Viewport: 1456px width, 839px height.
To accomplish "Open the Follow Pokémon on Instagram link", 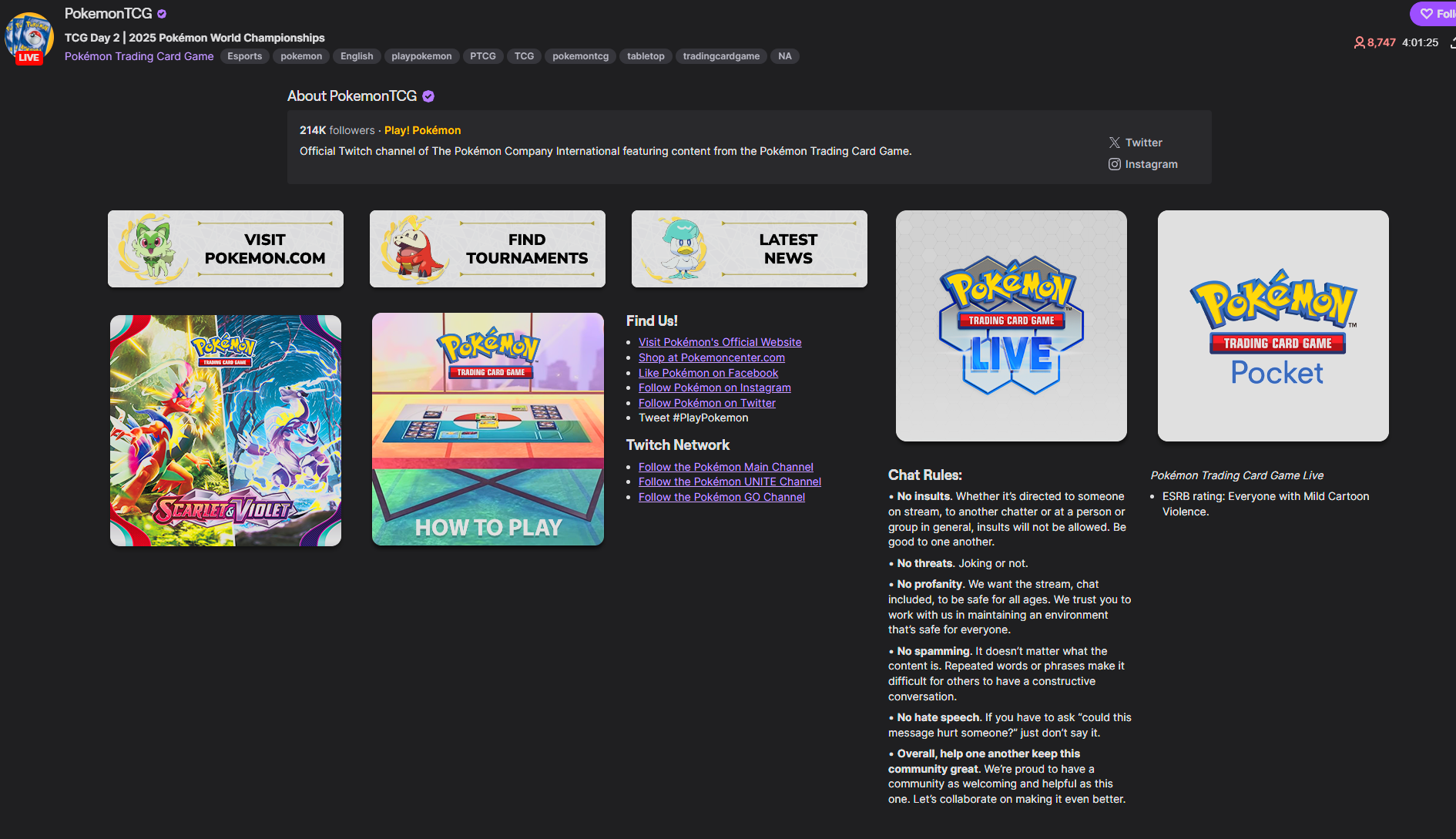I will tap(715, 388).
